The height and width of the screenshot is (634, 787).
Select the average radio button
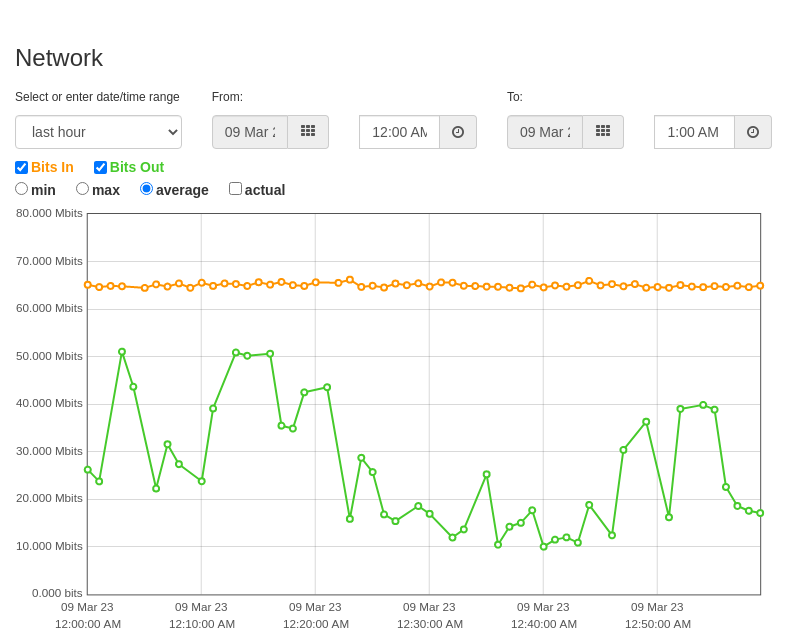click(147, 189)
